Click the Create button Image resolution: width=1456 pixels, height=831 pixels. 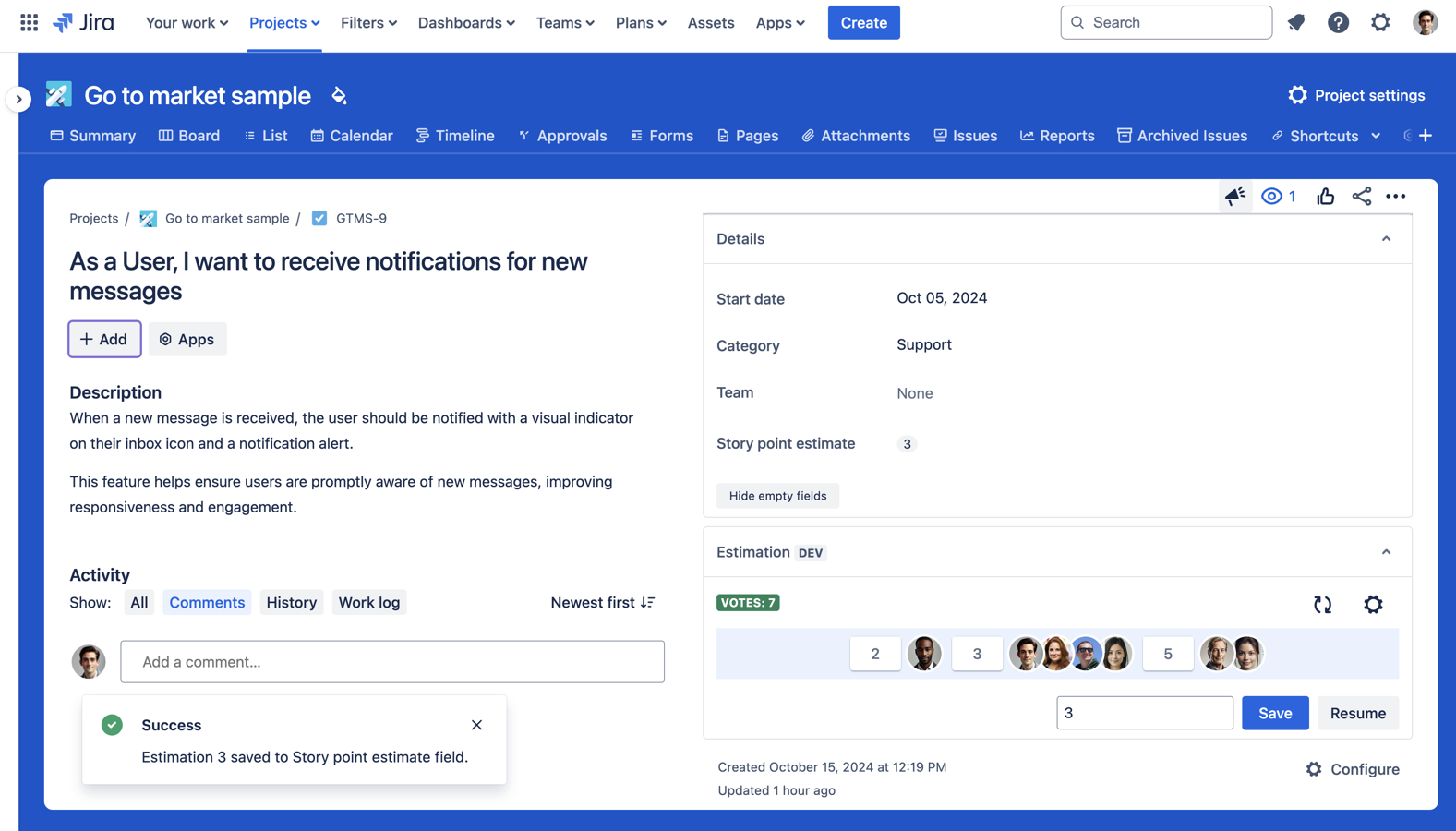[863, 22]
